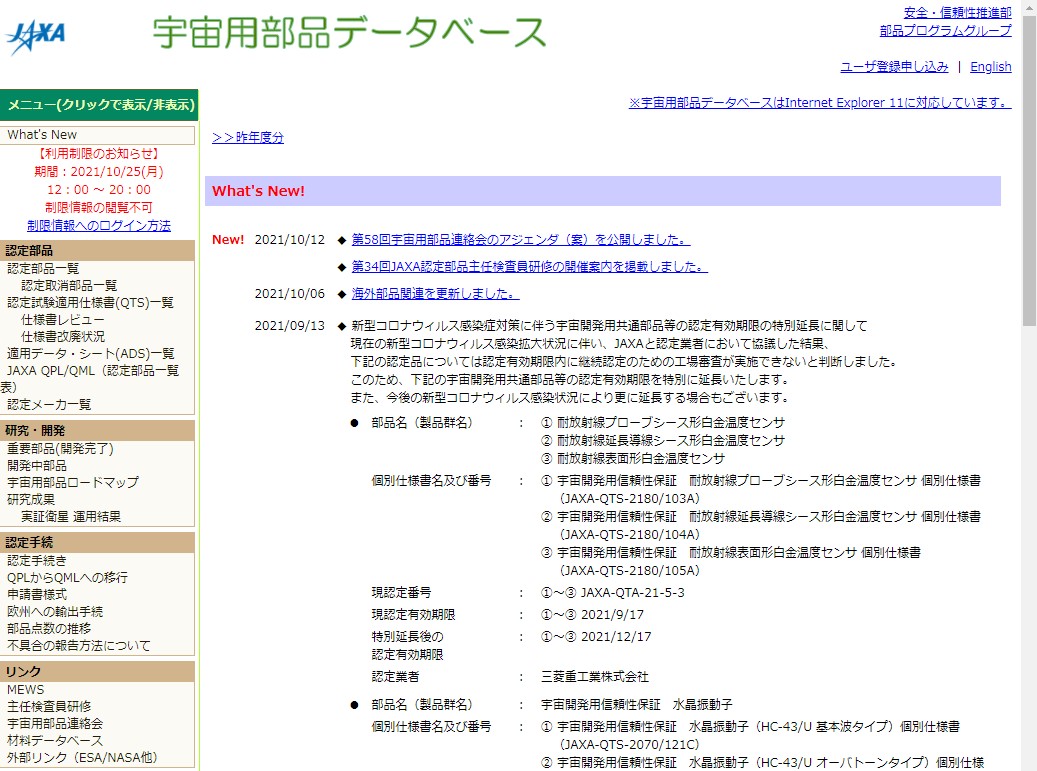Open ユーザ登録申し込み registration link
Image resolution: width=1037 pixels, height=771 pixels.
coord(894,67)
